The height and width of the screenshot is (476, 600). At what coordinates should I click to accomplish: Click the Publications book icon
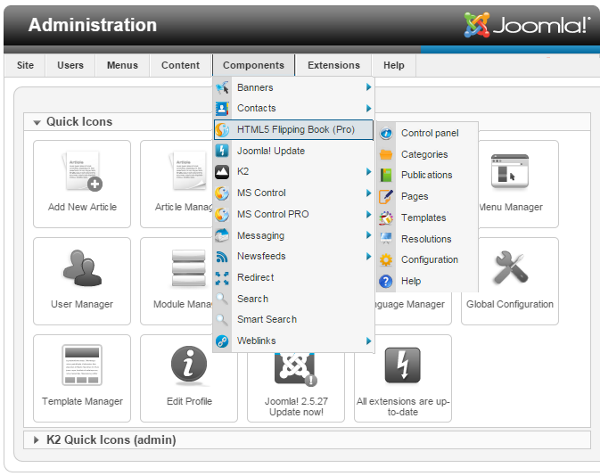[x=386, y=175]
